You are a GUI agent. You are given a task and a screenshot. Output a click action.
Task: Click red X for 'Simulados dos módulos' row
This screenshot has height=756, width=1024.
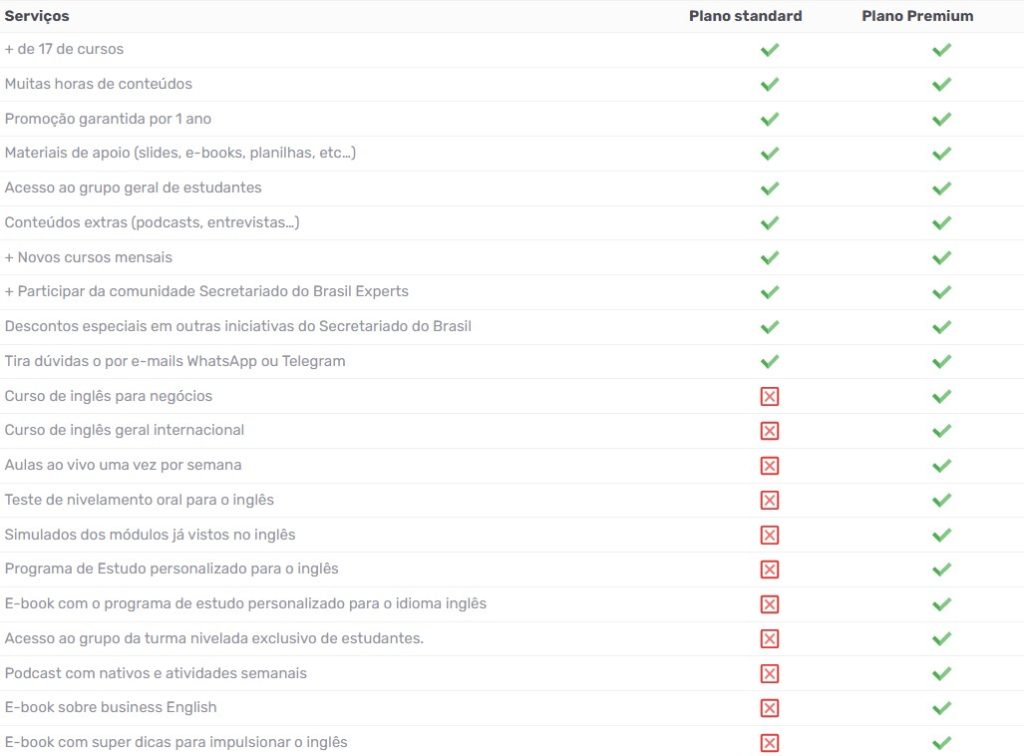(x=769, y=535)
